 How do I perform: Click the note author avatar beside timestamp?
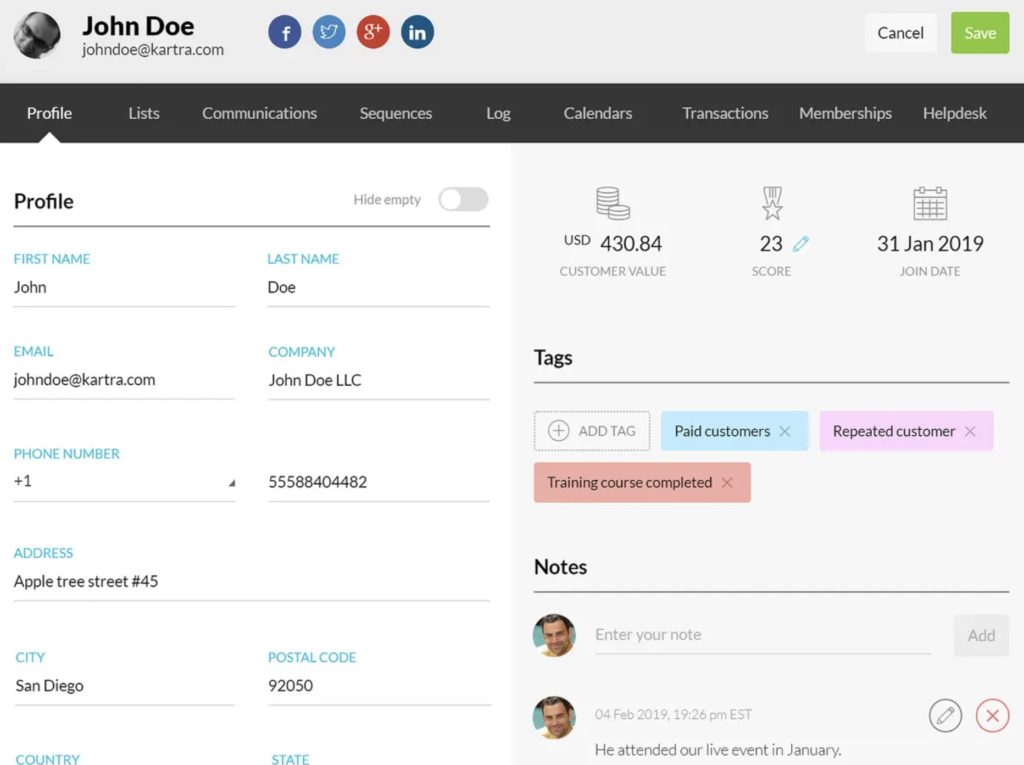coord(554,717)
